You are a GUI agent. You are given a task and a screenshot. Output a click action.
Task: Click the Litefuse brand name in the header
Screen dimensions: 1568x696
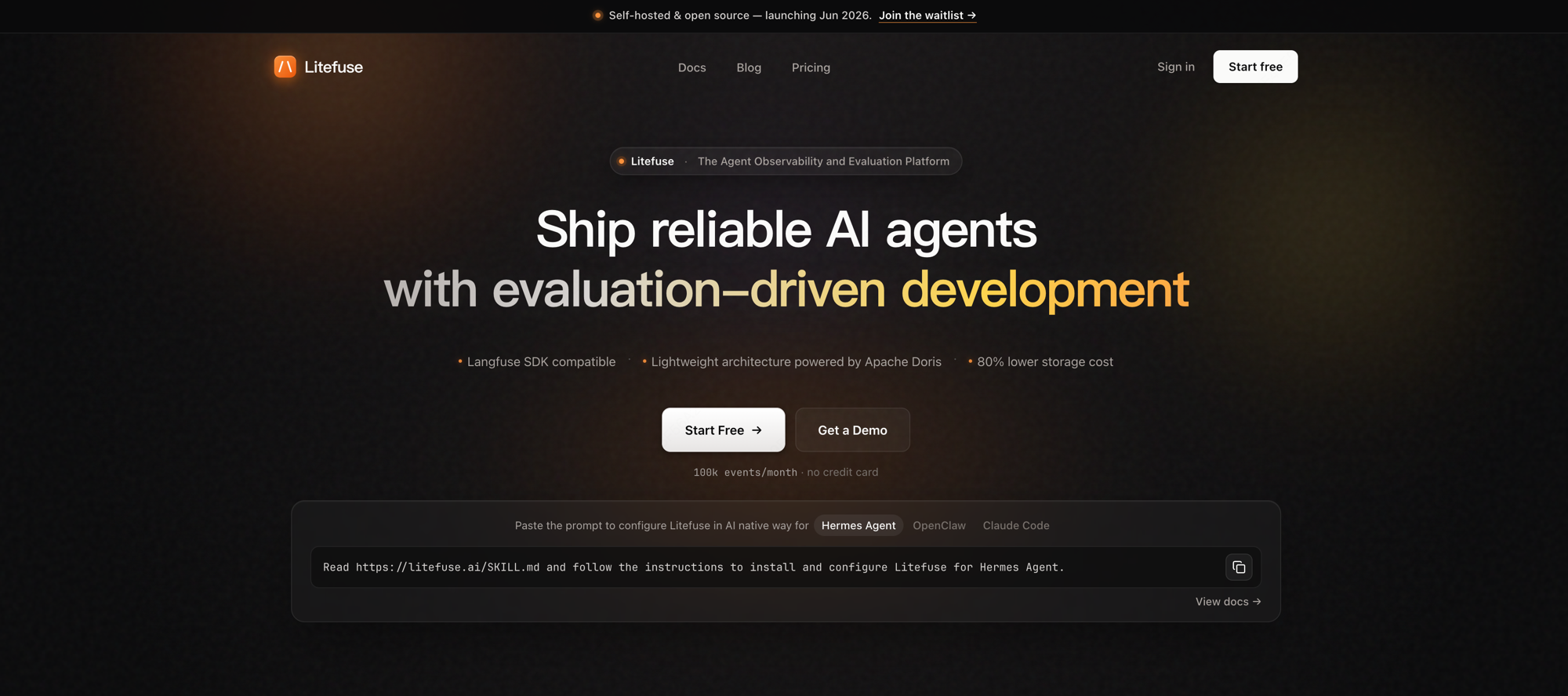point(333,67)
